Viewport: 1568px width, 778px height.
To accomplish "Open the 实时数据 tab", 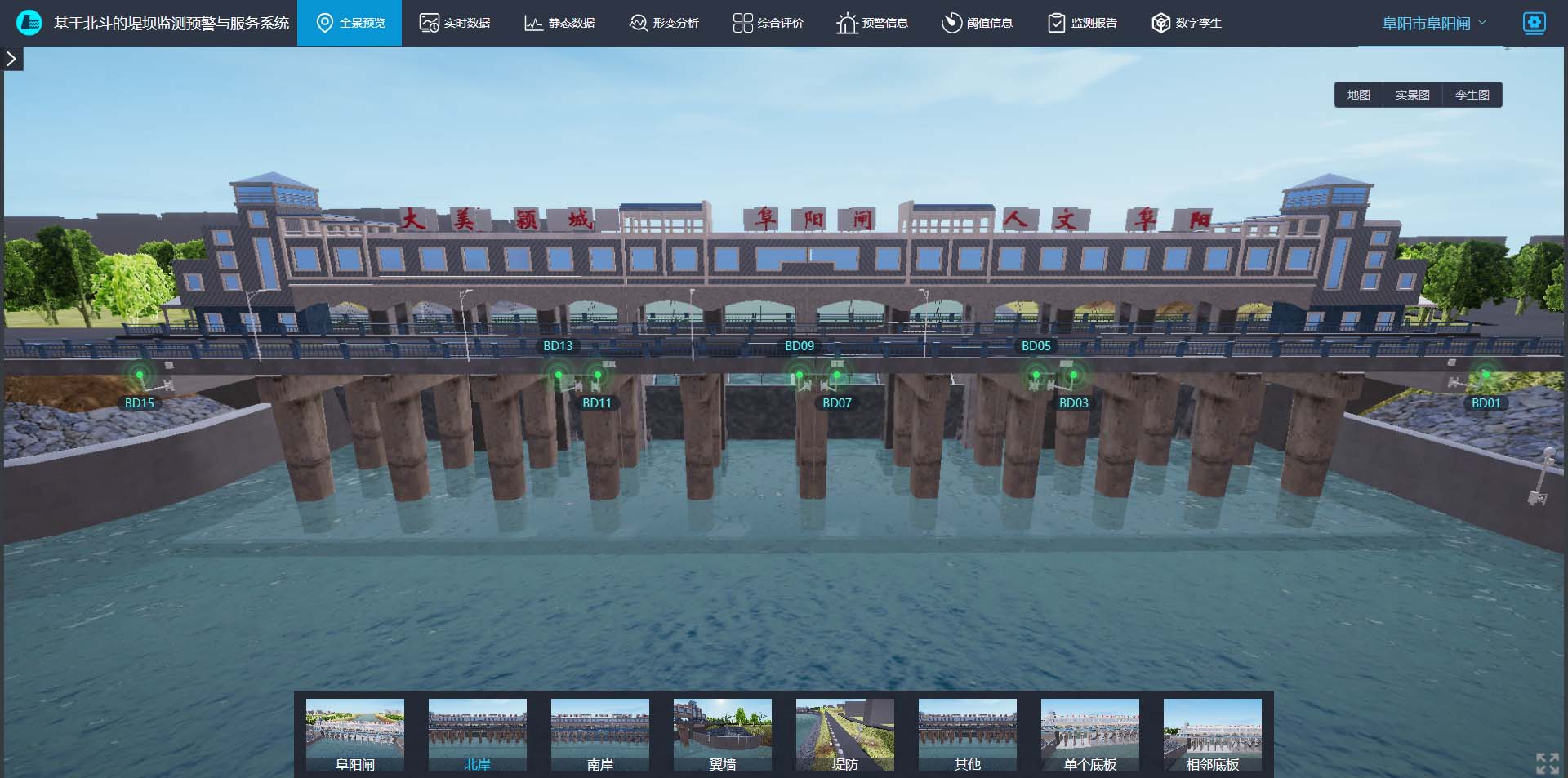I will [455, 23].
